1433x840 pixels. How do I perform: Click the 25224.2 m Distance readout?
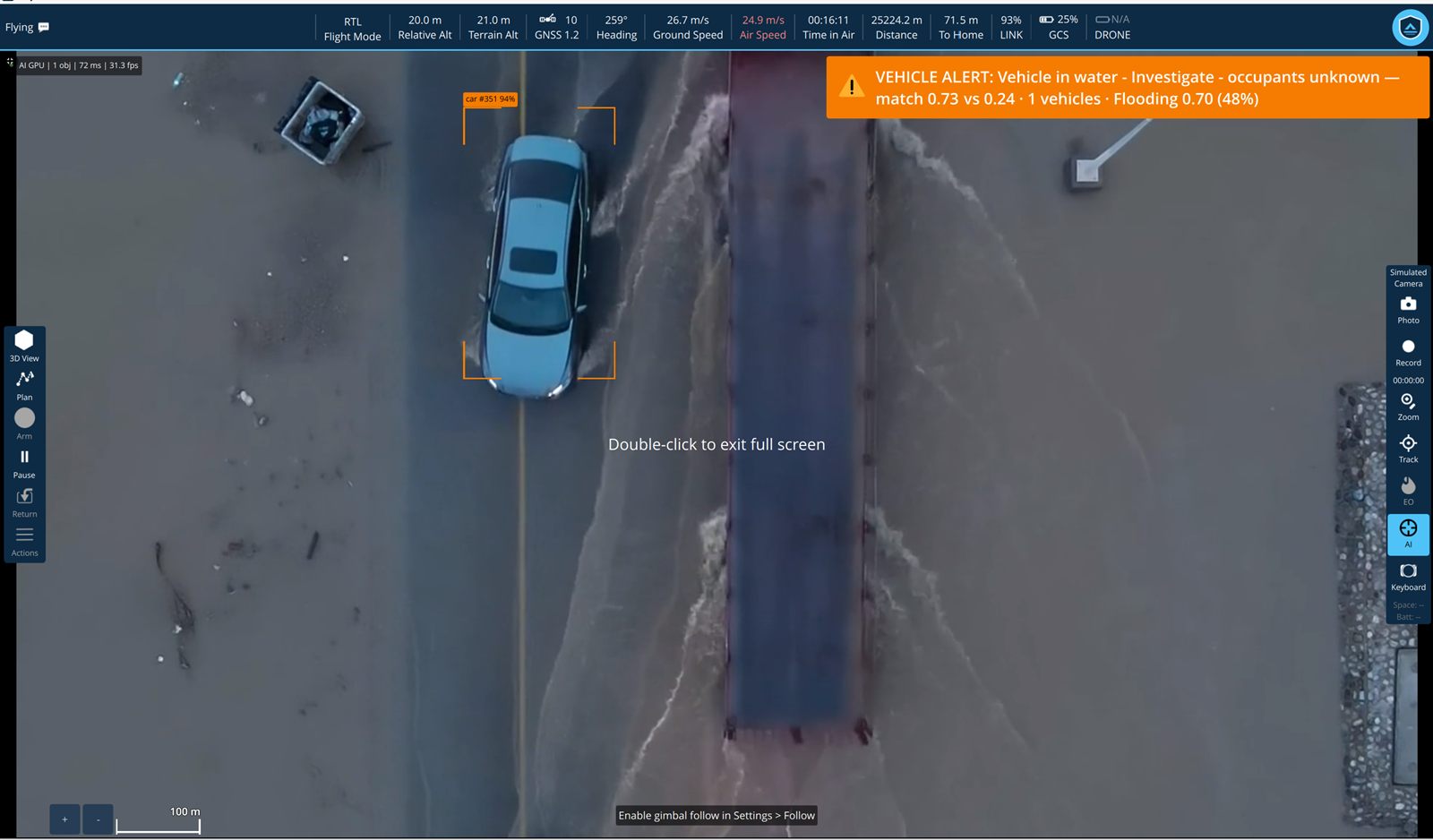(896, 27)
